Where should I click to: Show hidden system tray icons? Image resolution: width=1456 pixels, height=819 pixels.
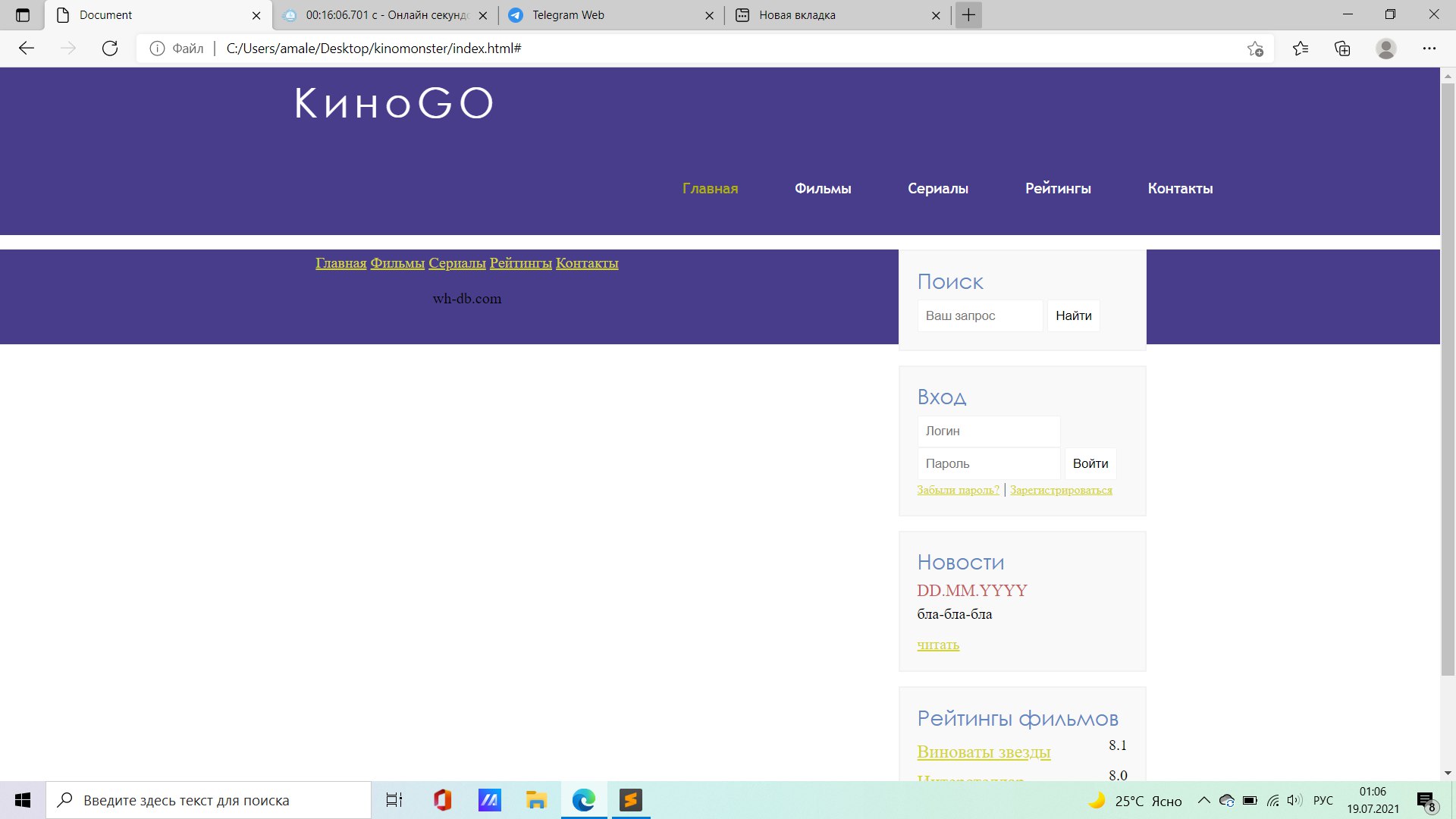coord(1203,800)
